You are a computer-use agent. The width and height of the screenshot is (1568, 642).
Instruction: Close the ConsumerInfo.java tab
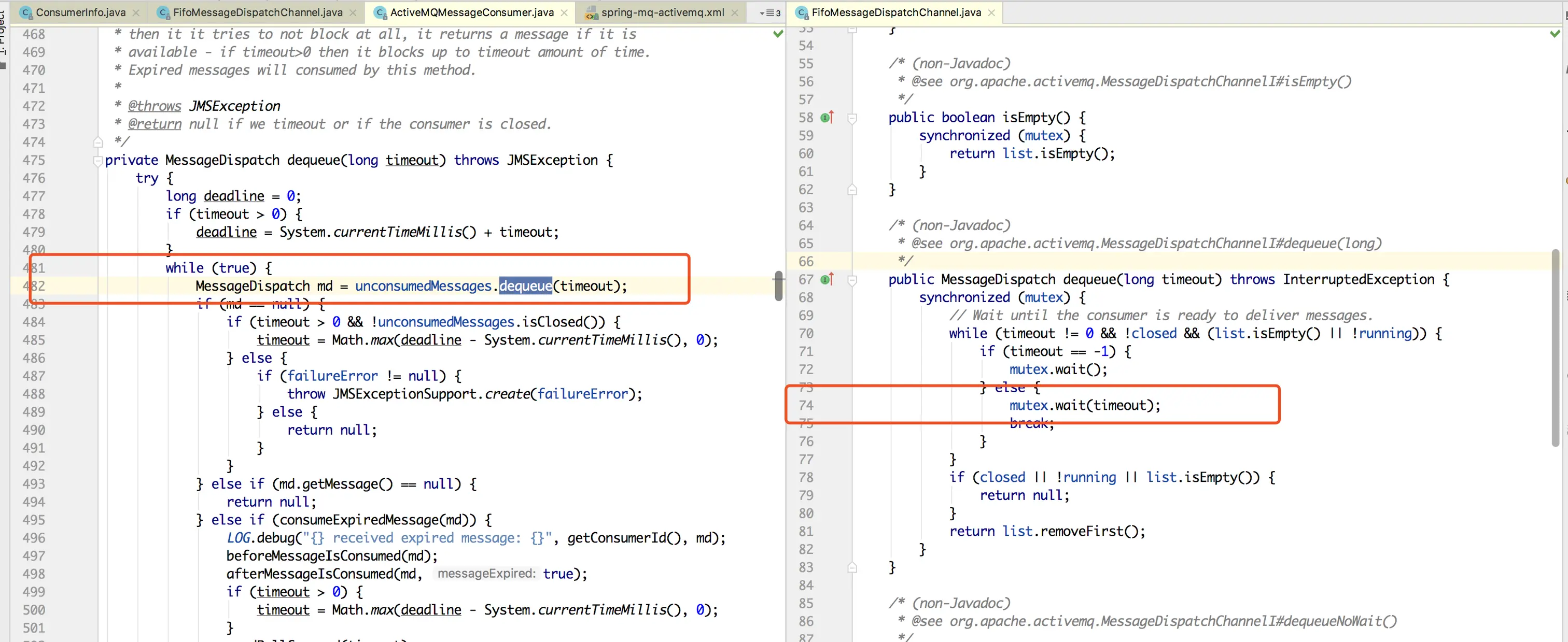pyautogui.click(x=136, y=12)
